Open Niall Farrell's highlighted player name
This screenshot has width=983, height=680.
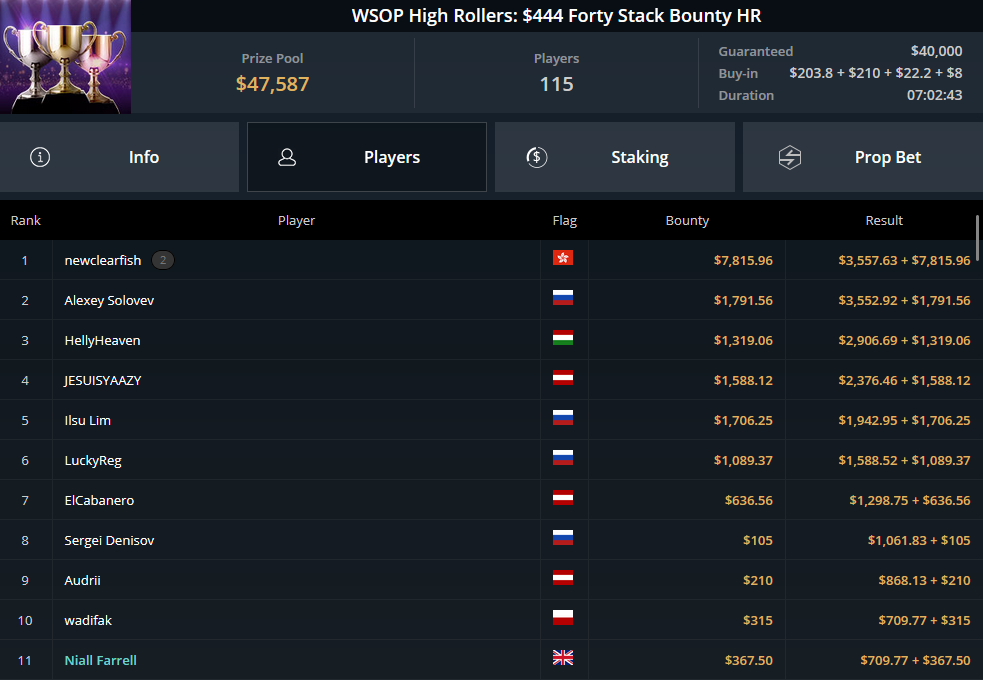100,660
